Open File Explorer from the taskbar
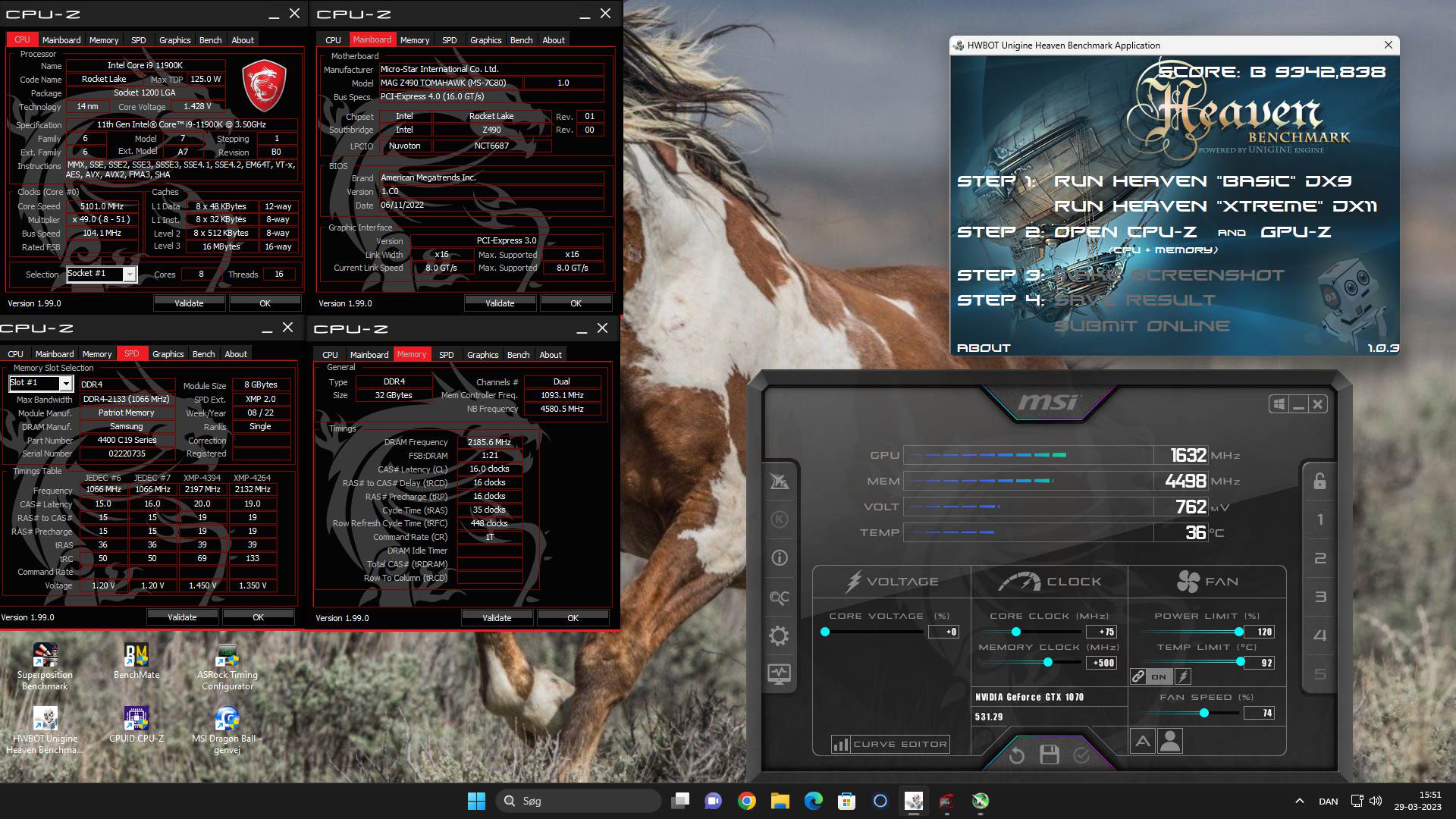Image resolution: width=1456 pixels, height=819 pixels. coord(780,801)
